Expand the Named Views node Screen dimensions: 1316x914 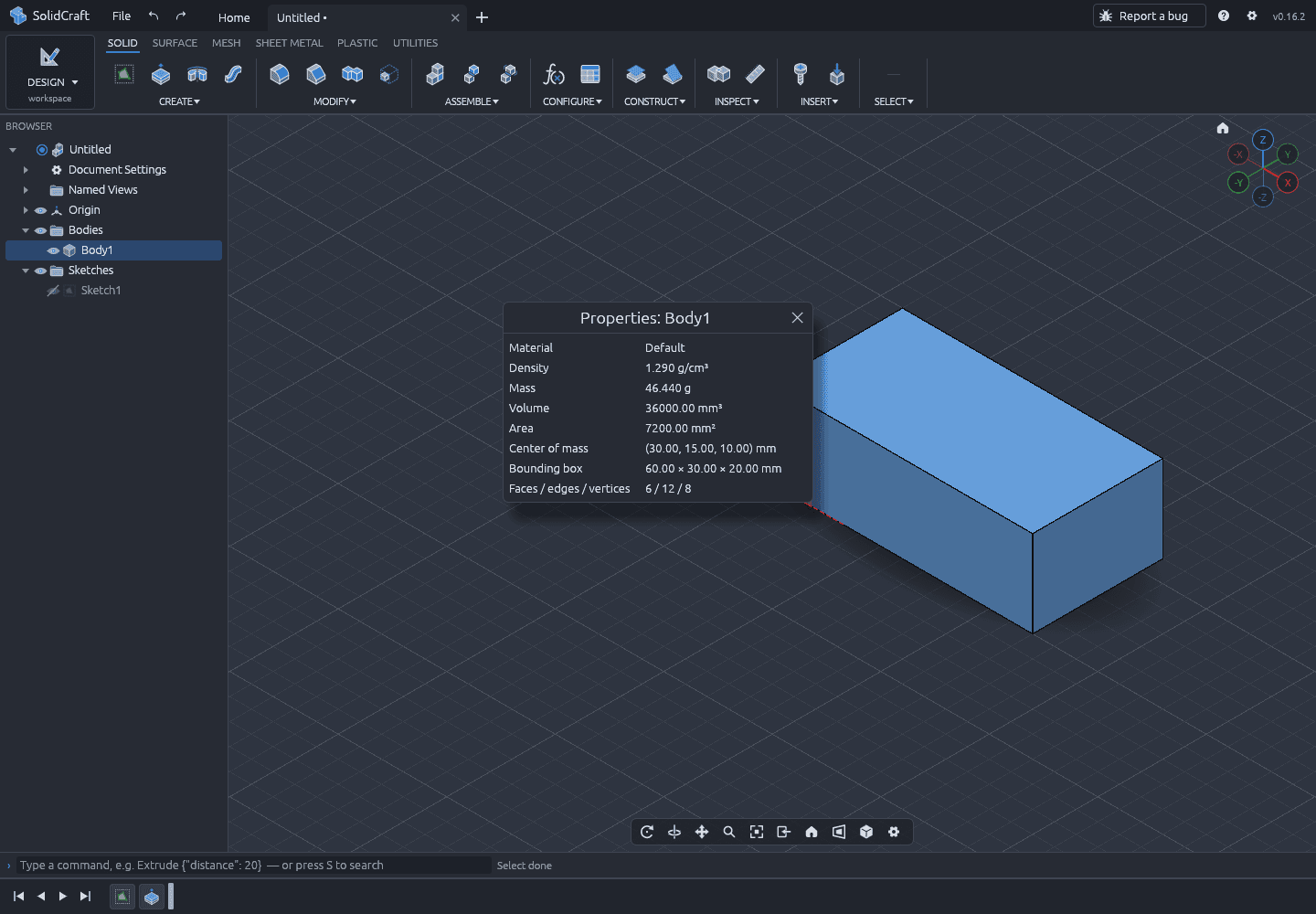tap(26, 190)
